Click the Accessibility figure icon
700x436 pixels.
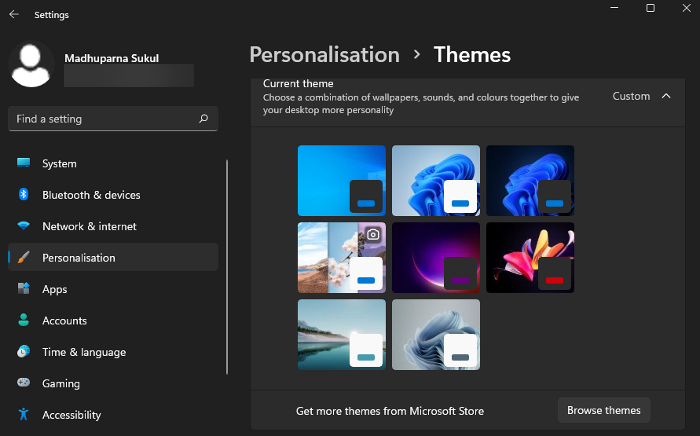click(x=23, y=414)
